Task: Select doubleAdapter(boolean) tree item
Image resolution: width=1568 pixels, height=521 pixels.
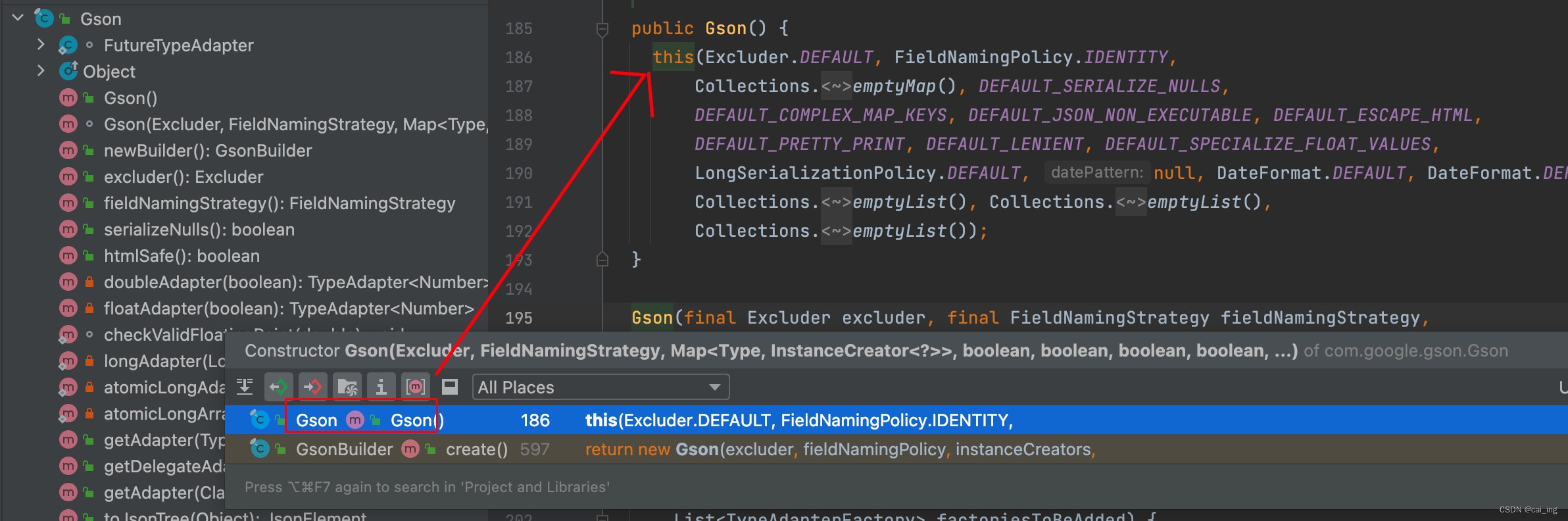Action: [x=296, y=282]
